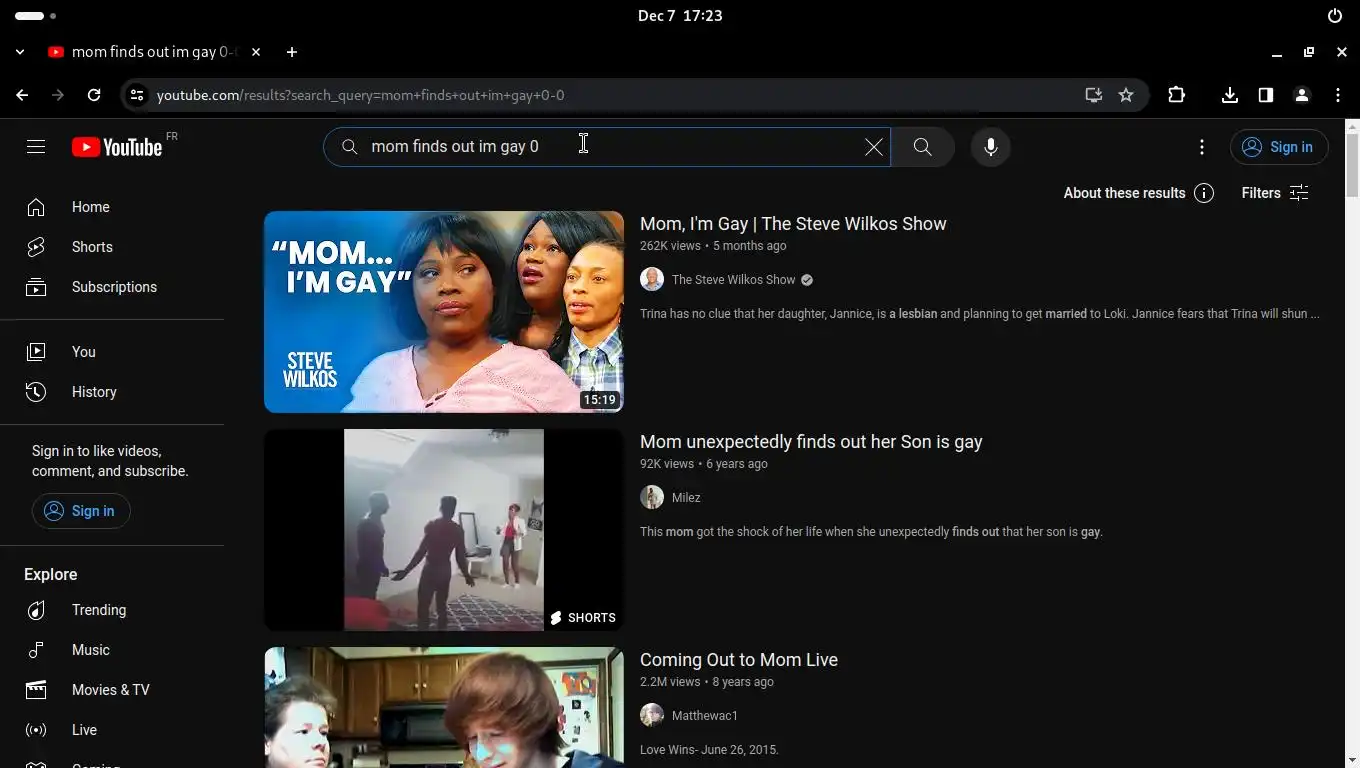The image size is (1360, 768).
Task: Open Trending under Explore
Action: click(112, 610)
